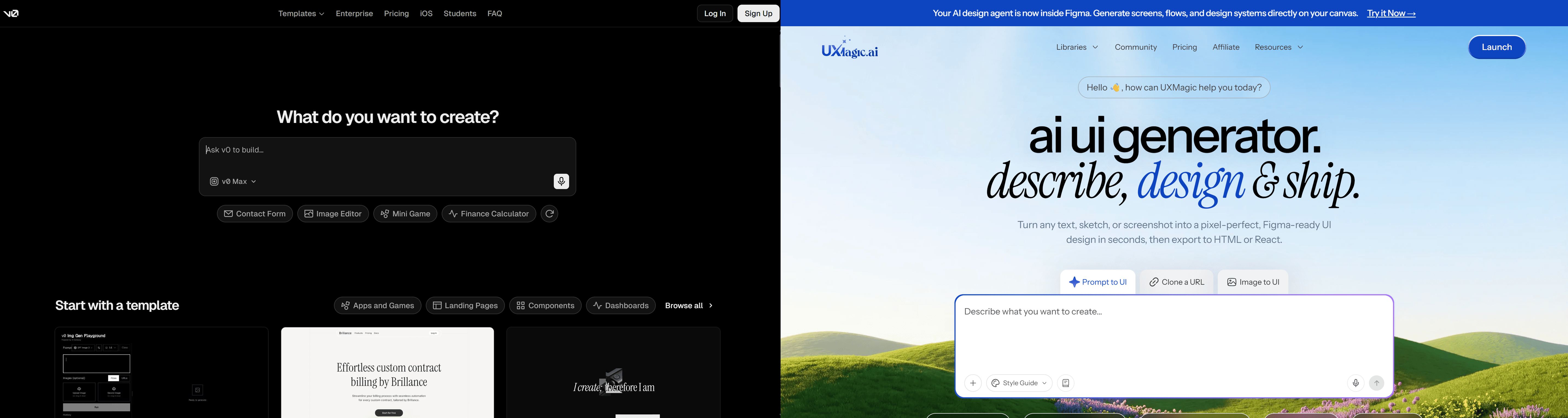Select the Prompt to UI tab

[1097, 282]
